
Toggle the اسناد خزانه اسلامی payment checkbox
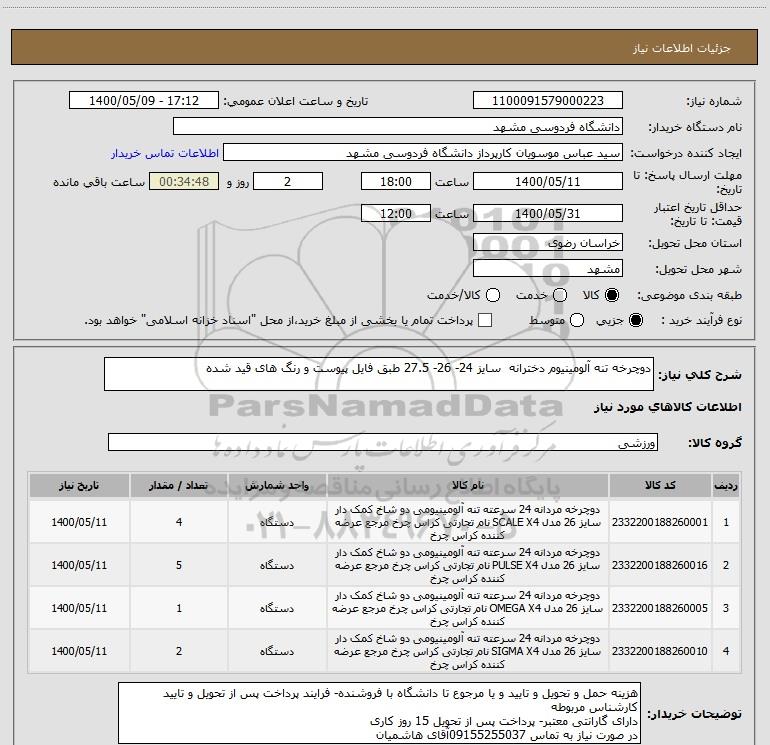coord(485,320)
